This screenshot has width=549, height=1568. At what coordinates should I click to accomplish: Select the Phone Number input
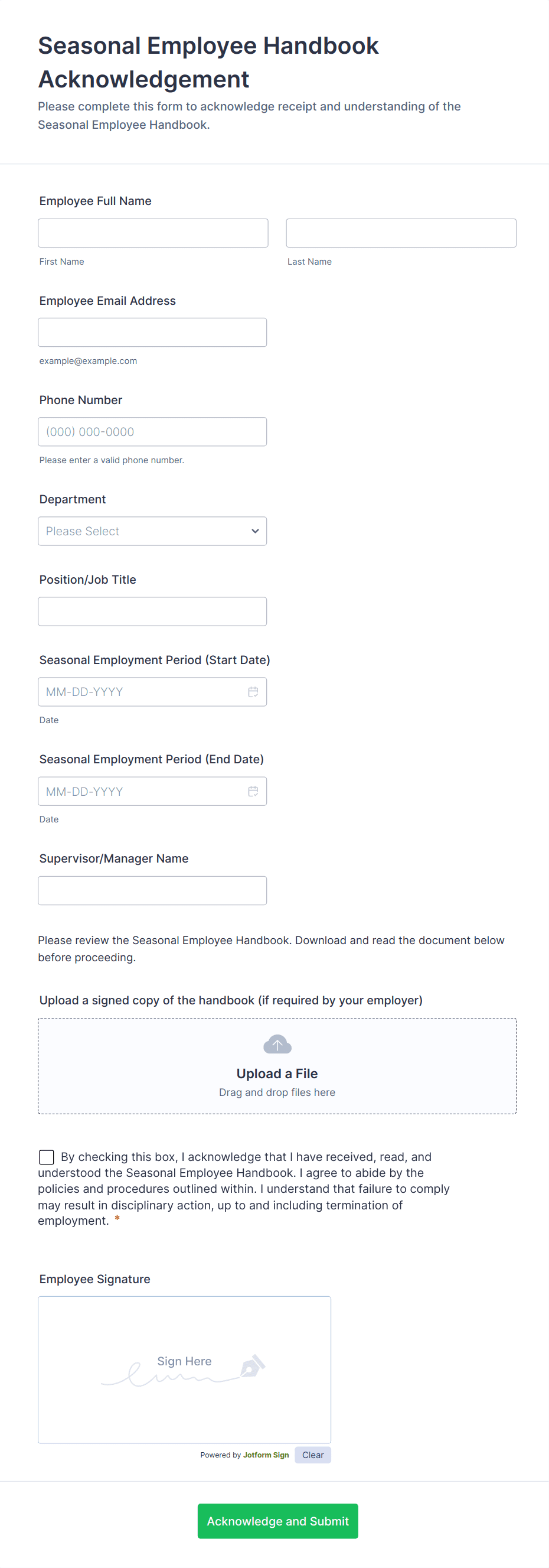pos(152,431)
